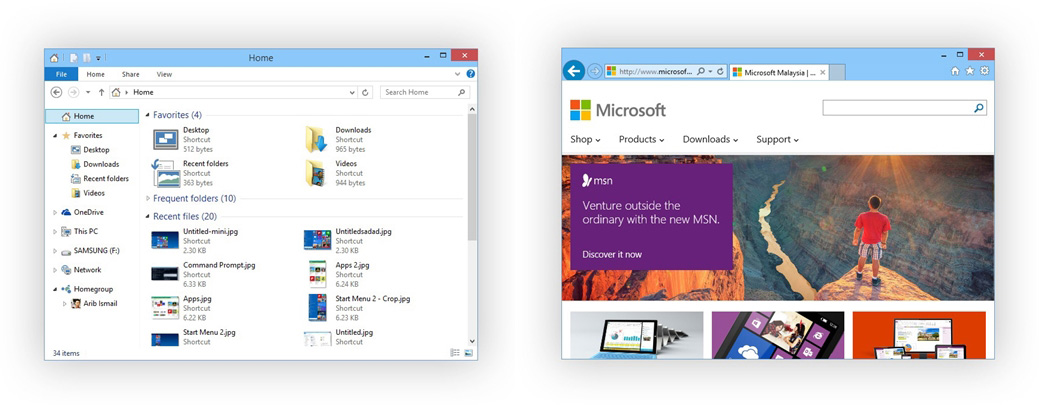Expand the SAMSUNG (F:) drive node

point(55,251)
